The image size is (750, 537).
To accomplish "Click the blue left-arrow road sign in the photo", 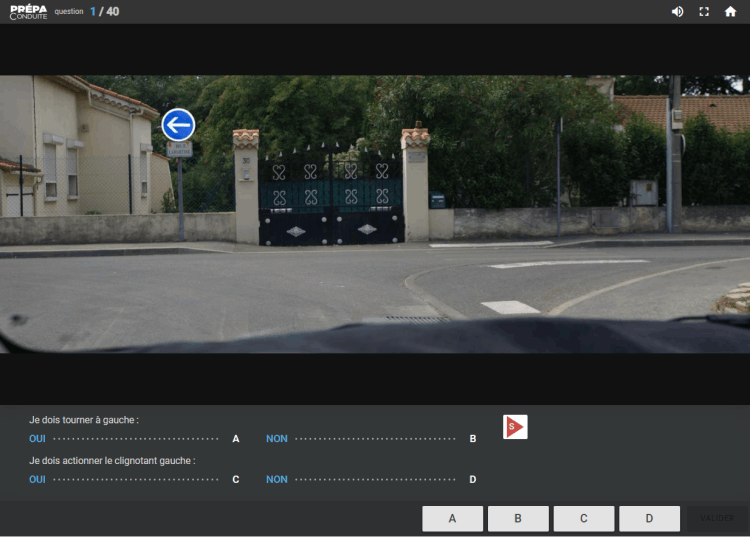I will (x=178, y=125).
